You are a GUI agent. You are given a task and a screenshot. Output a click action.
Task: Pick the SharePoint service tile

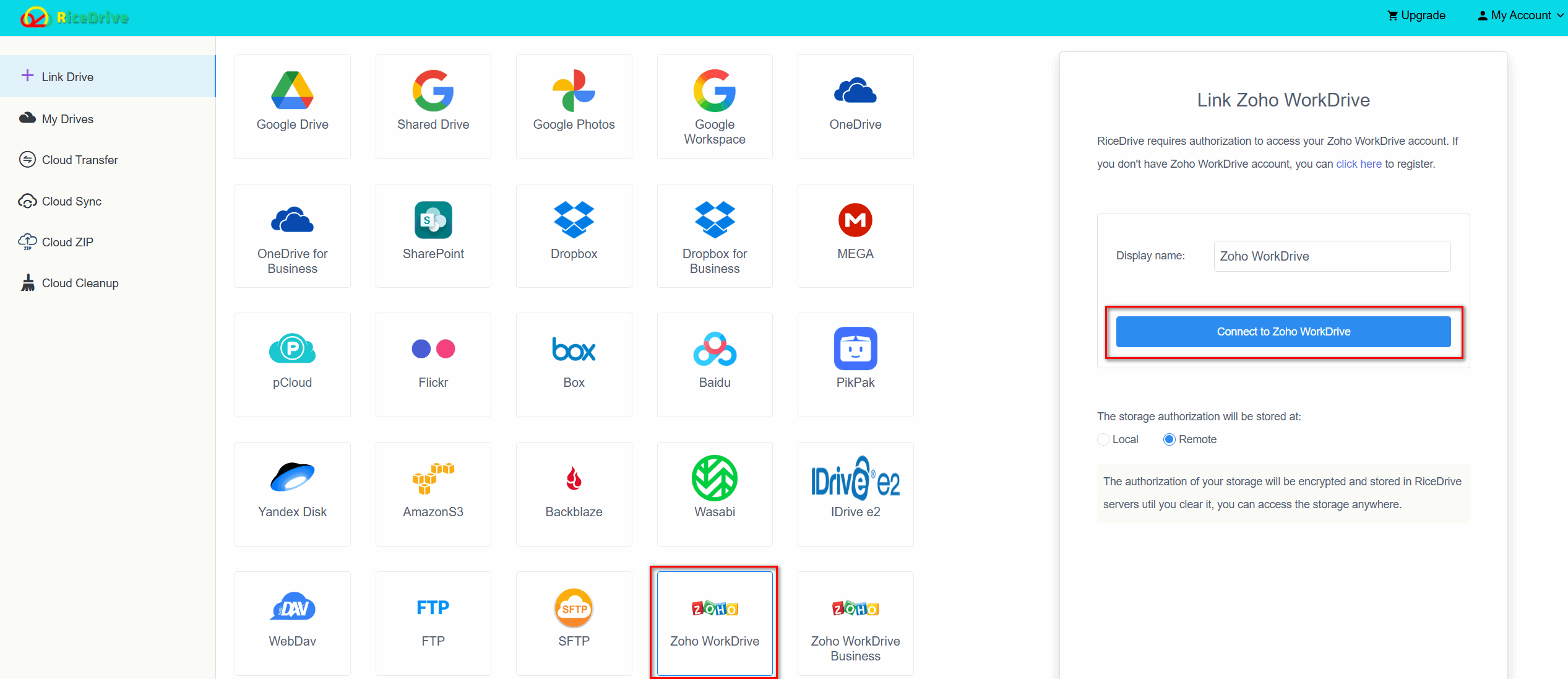coord(433,236)
